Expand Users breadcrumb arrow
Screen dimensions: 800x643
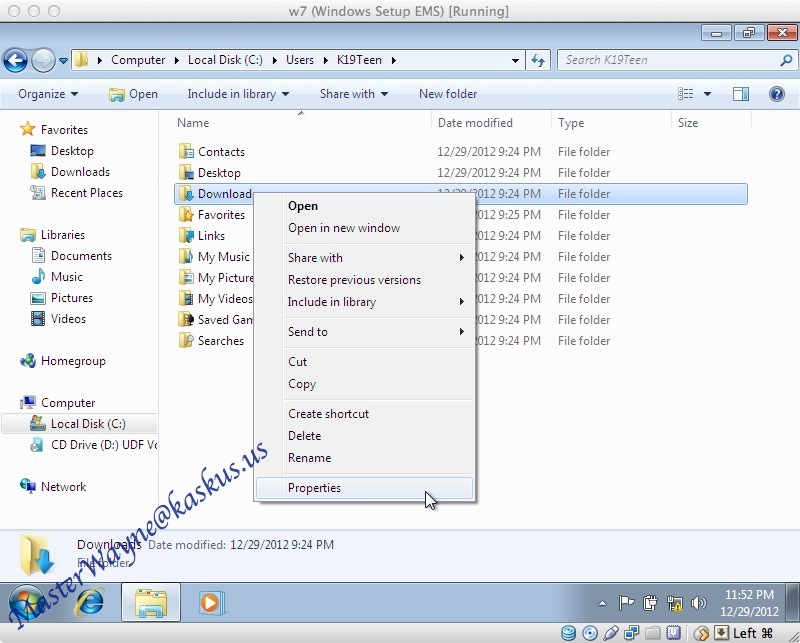coord(326,60)
